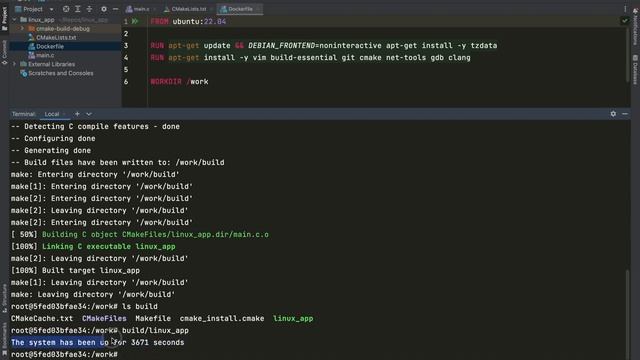Click the terminal vertical scrollbar

628,314
